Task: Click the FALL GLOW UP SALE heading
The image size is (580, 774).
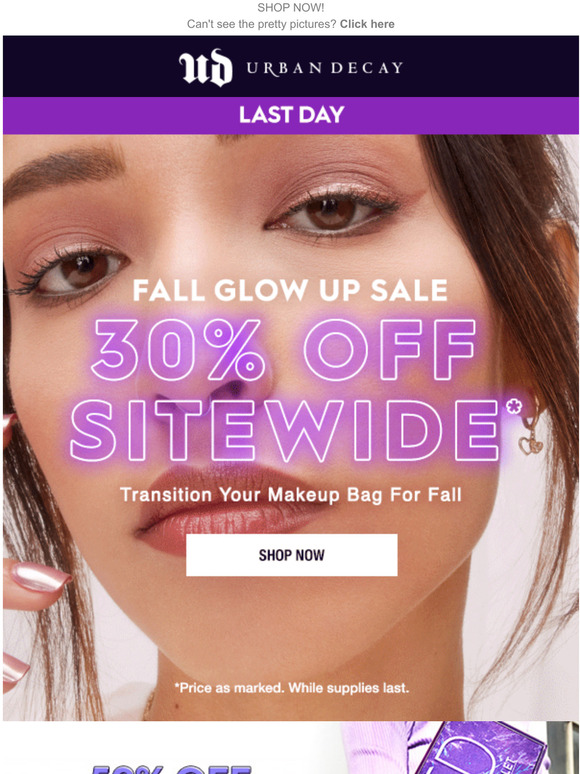Action: (290, 290)
